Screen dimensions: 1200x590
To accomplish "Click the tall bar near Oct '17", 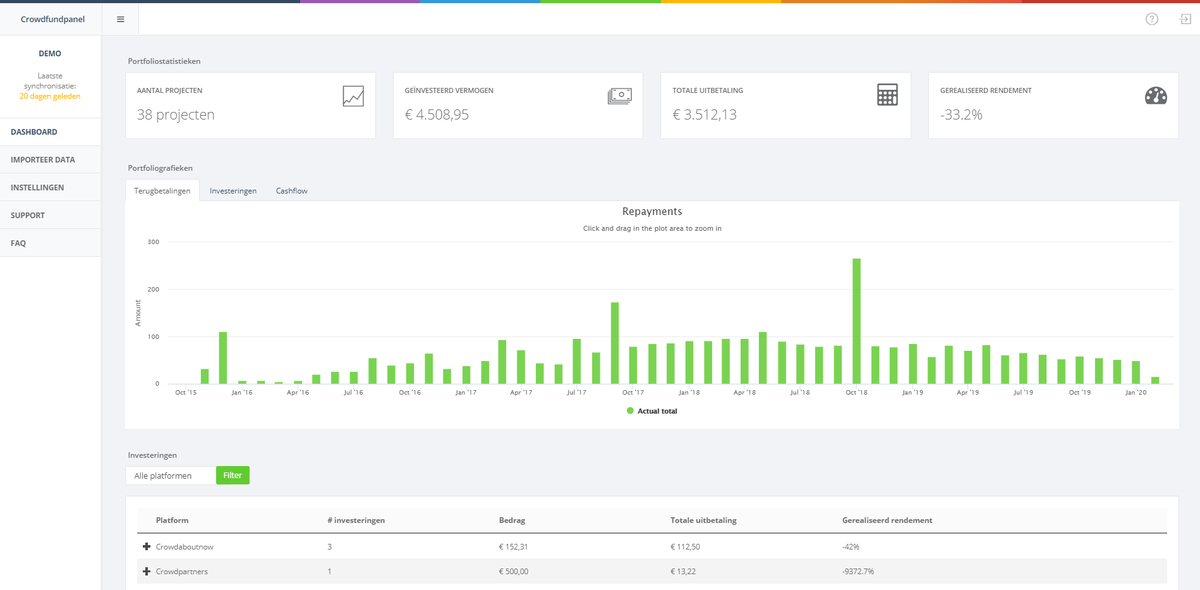I will tap(615, 343).
